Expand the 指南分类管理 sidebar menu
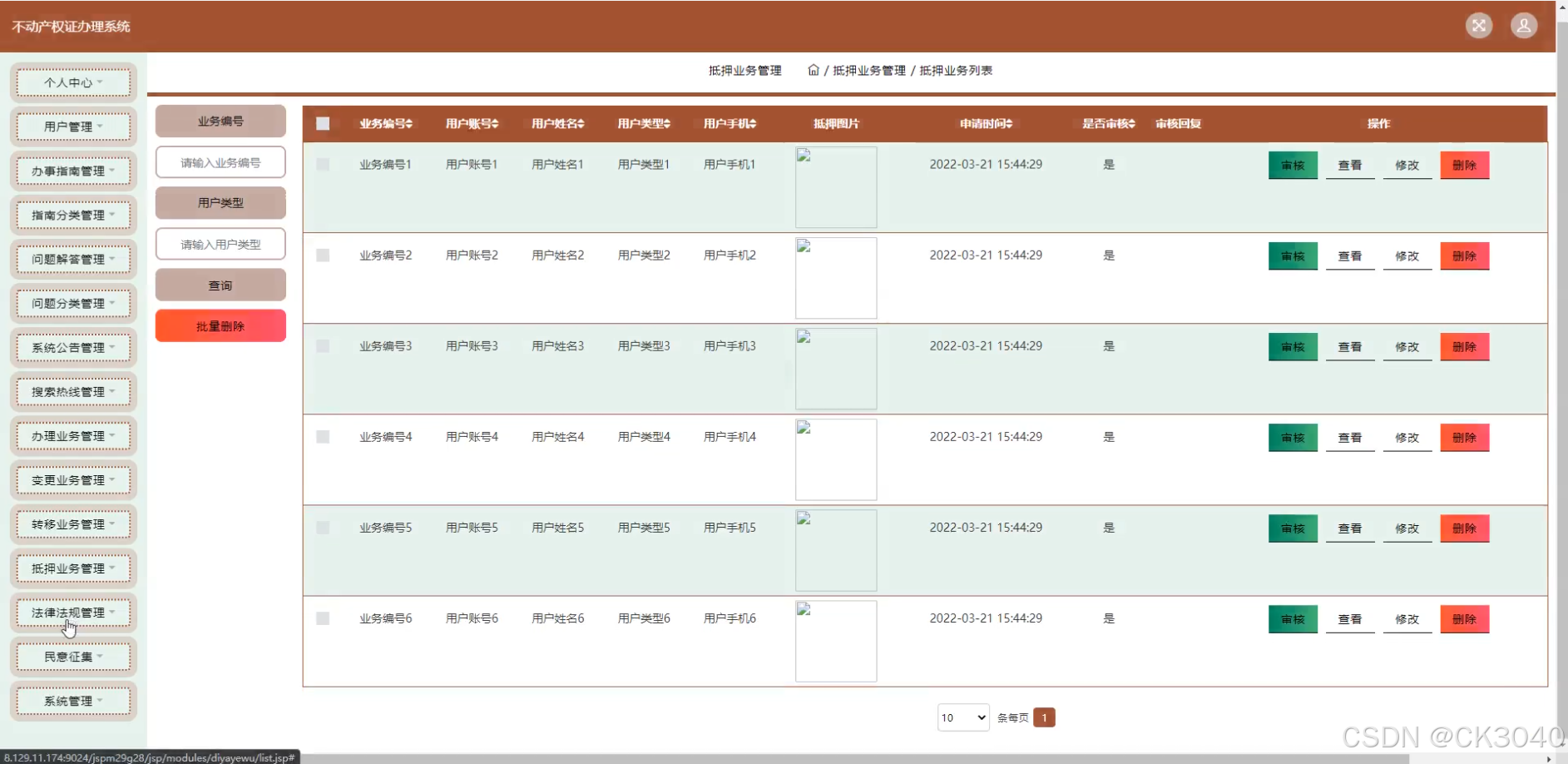1568x764 pixels. point(73,215)
